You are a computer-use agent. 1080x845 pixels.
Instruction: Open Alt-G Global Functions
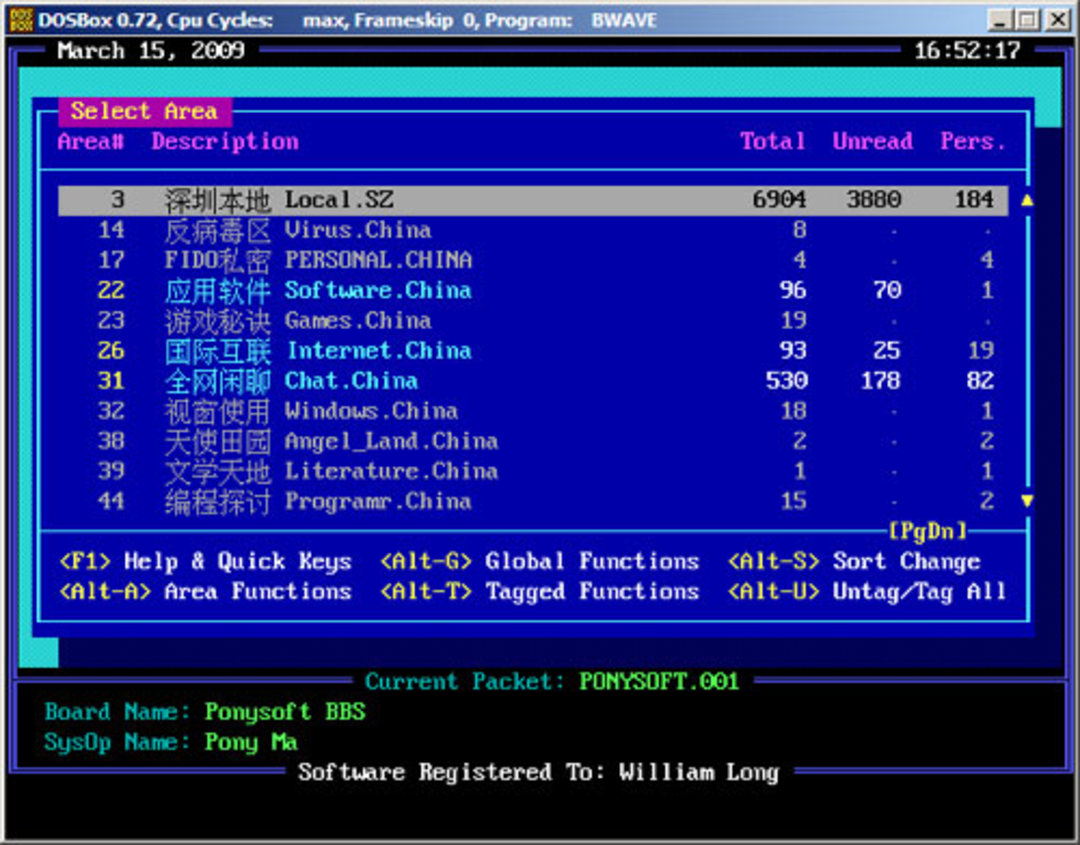pyautogui.click(x=539, y=562)
